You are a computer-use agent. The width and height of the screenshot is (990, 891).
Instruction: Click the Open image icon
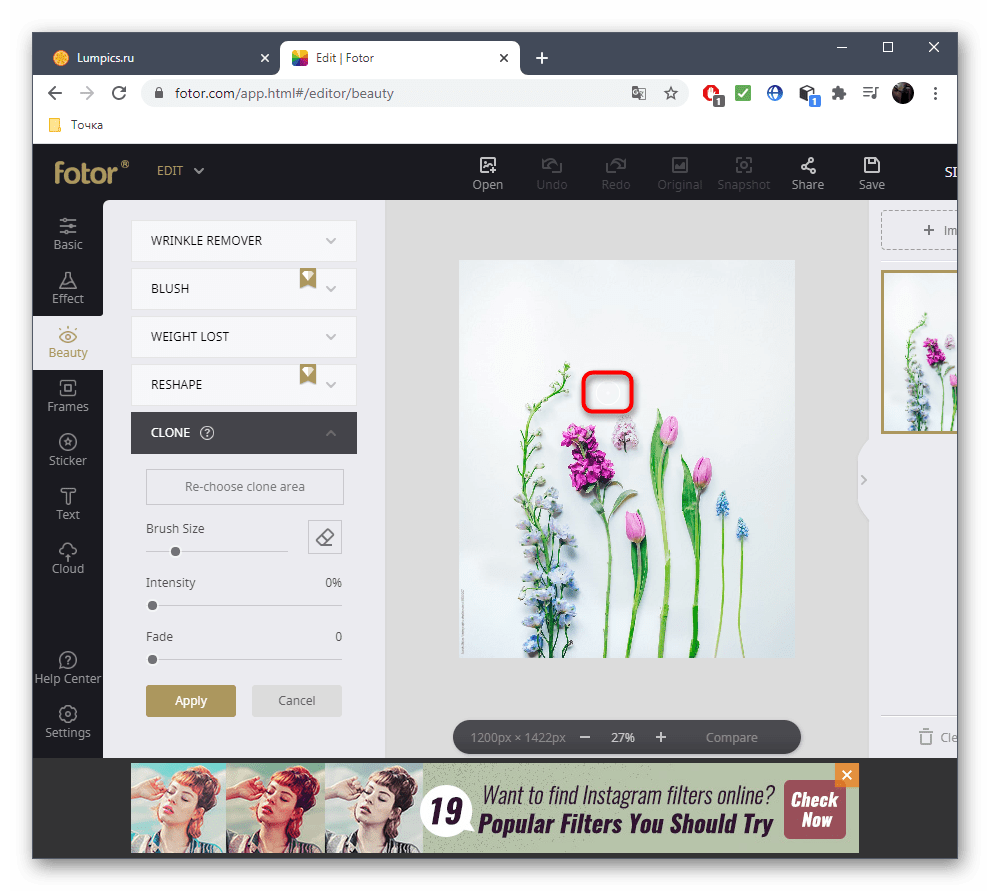point(488,173)
